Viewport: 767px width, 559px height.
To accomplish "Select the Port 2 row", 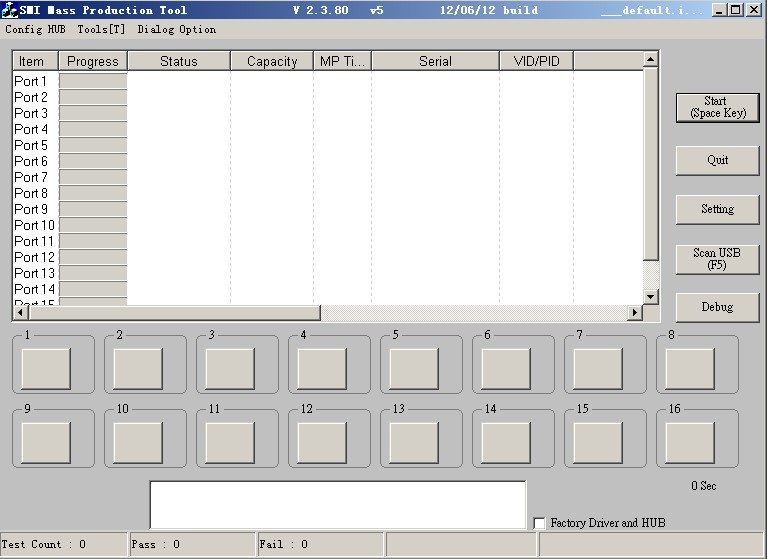I will (x=328, y=97).
